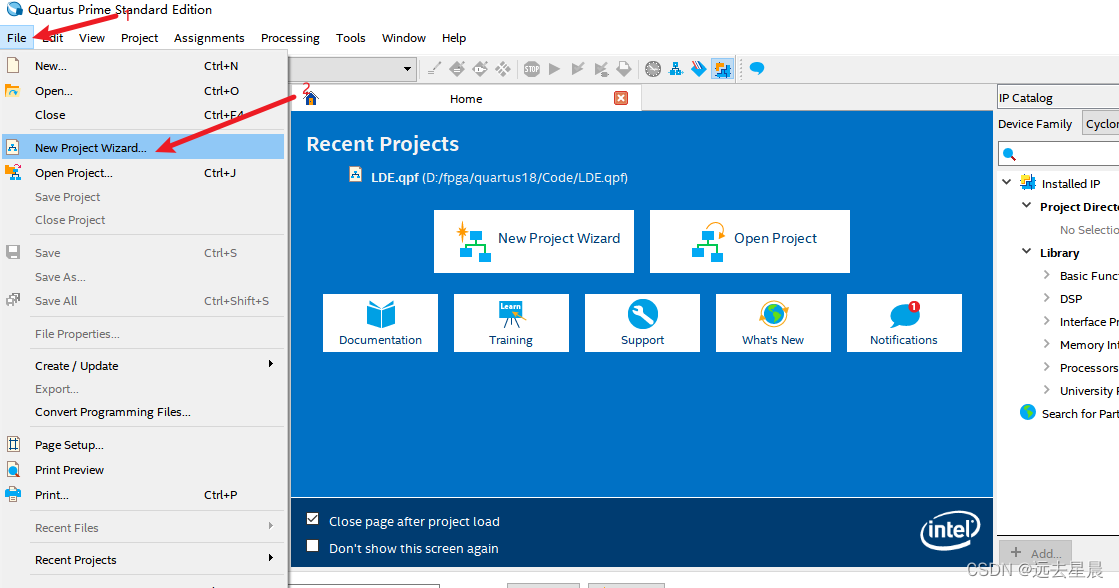This screenshot has width=1119, height=588.
Task: Collapse the Installed IP tree node
Action: pyautogui.click(x=1006, y=182)
